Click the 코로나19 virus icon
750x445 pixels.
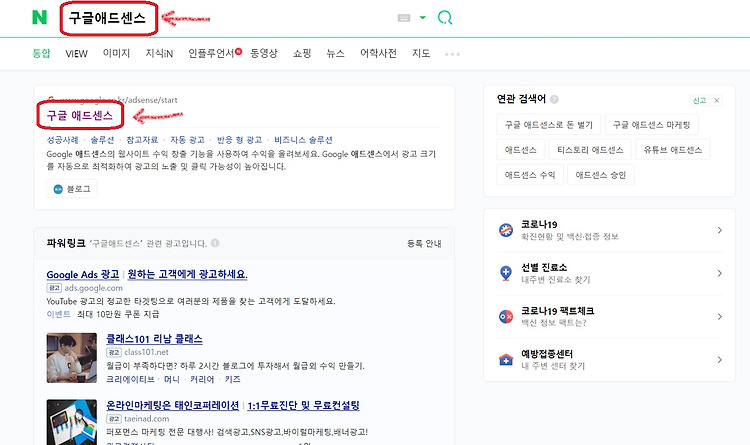pyautogui.click(x=506, y=230)
